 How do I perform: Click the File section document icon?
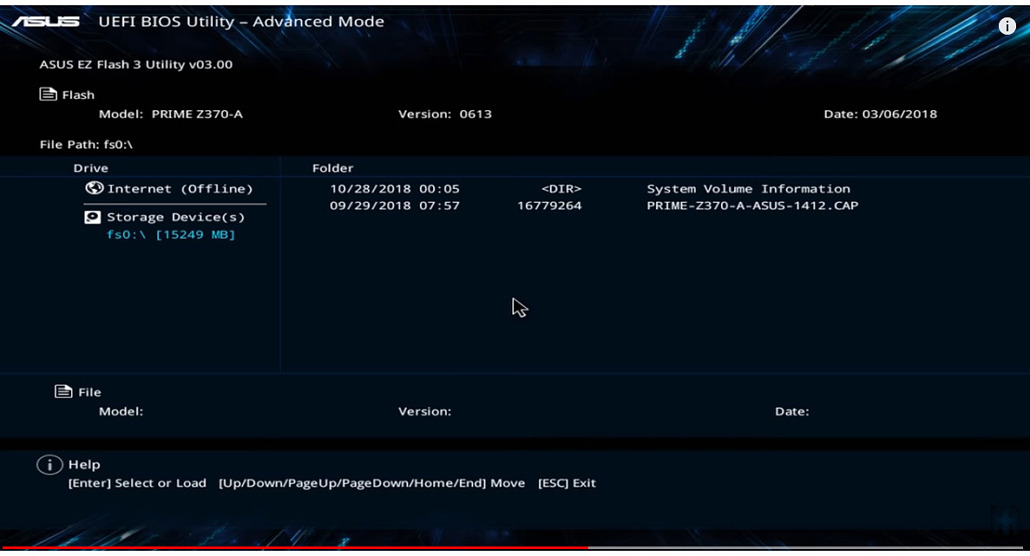click(x=63, y=392)
